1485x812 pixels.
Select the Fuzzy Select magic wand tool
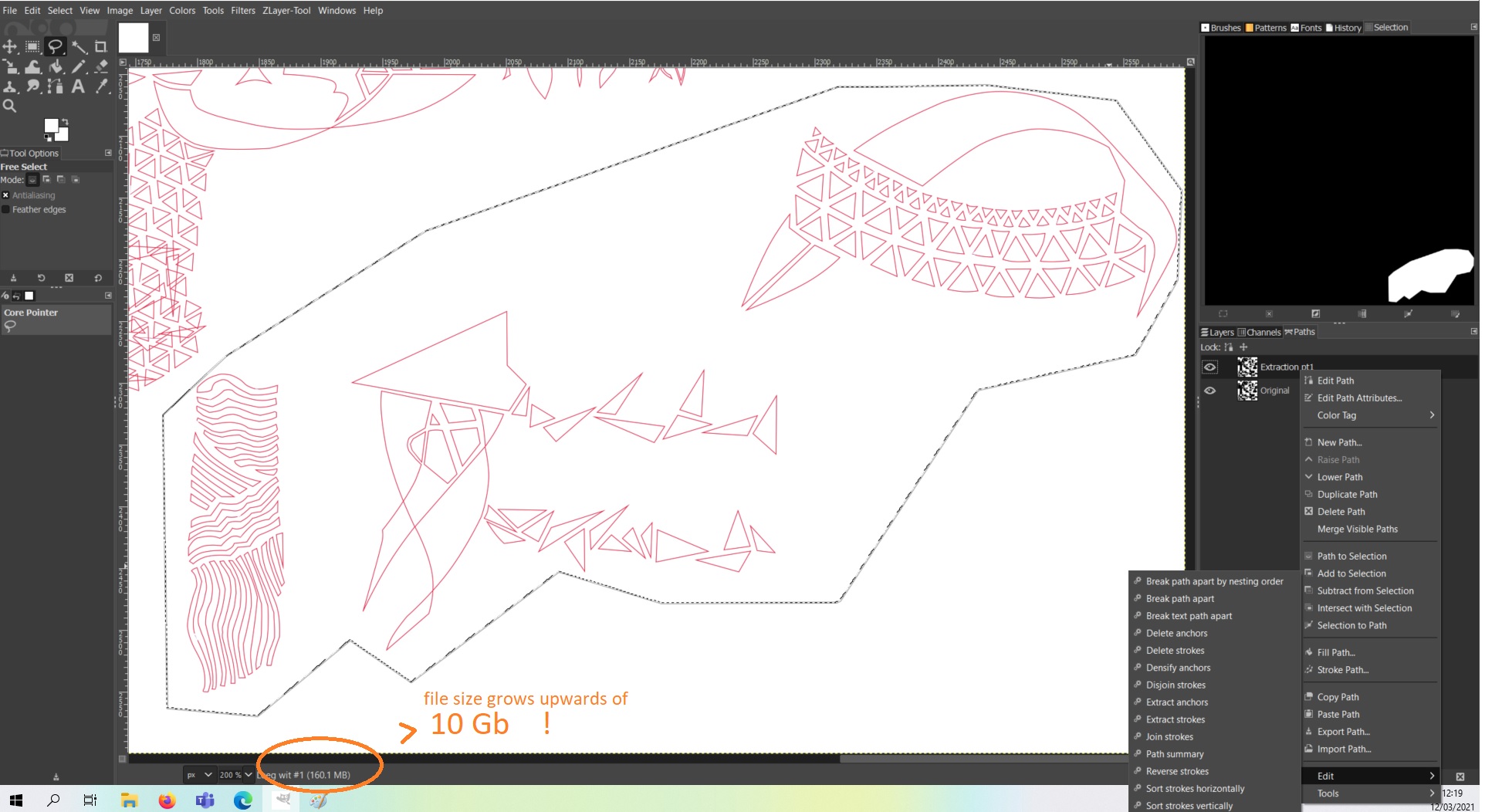click(x=79, y=47)
